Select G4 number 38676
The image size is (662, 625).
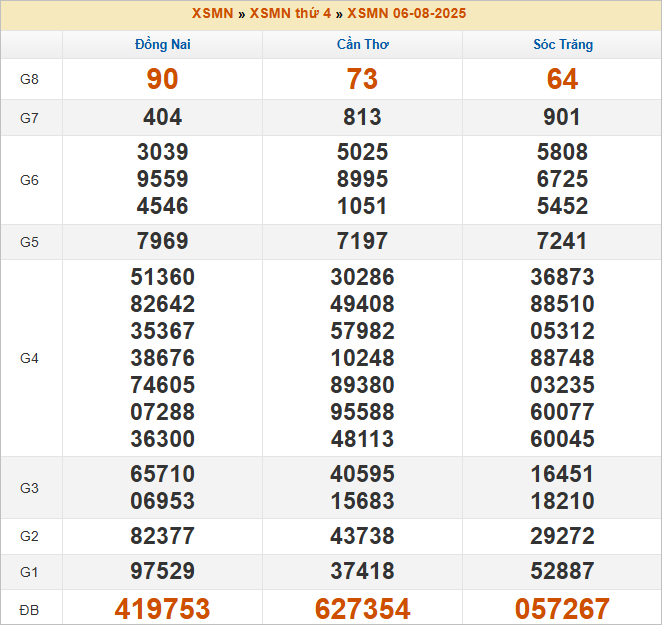(163, 359)
